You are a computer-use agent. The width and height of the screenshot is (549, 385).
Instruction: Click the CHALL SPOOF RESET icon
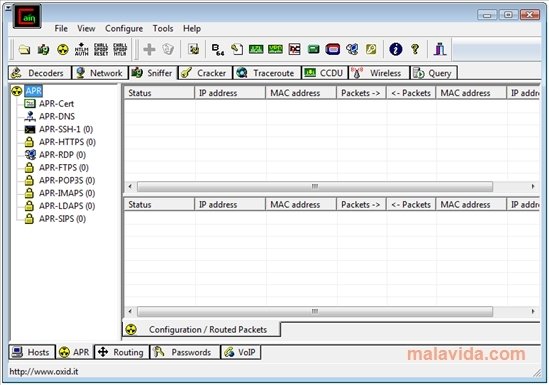tap(101, 49)
